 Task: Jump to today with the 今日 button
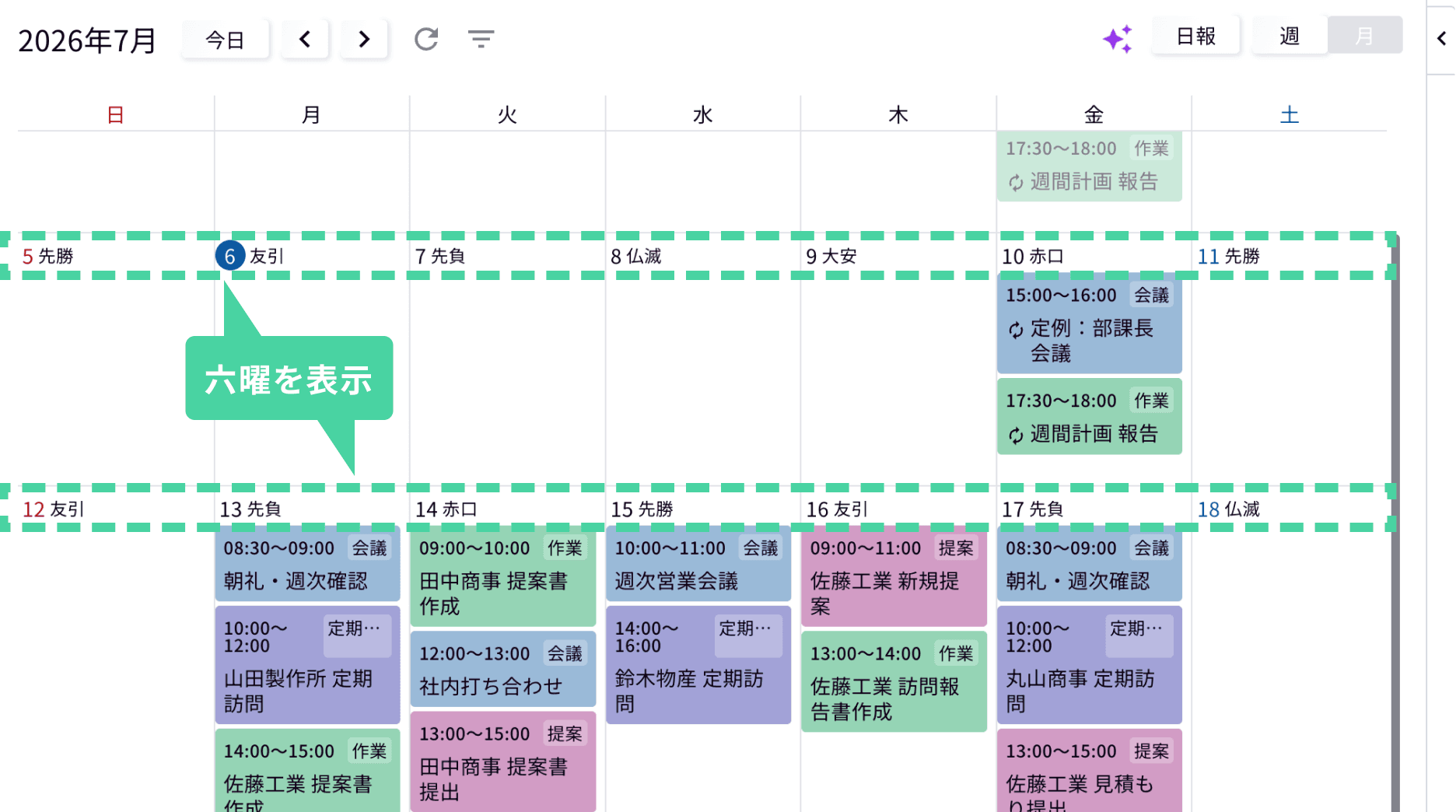[226, 39]
